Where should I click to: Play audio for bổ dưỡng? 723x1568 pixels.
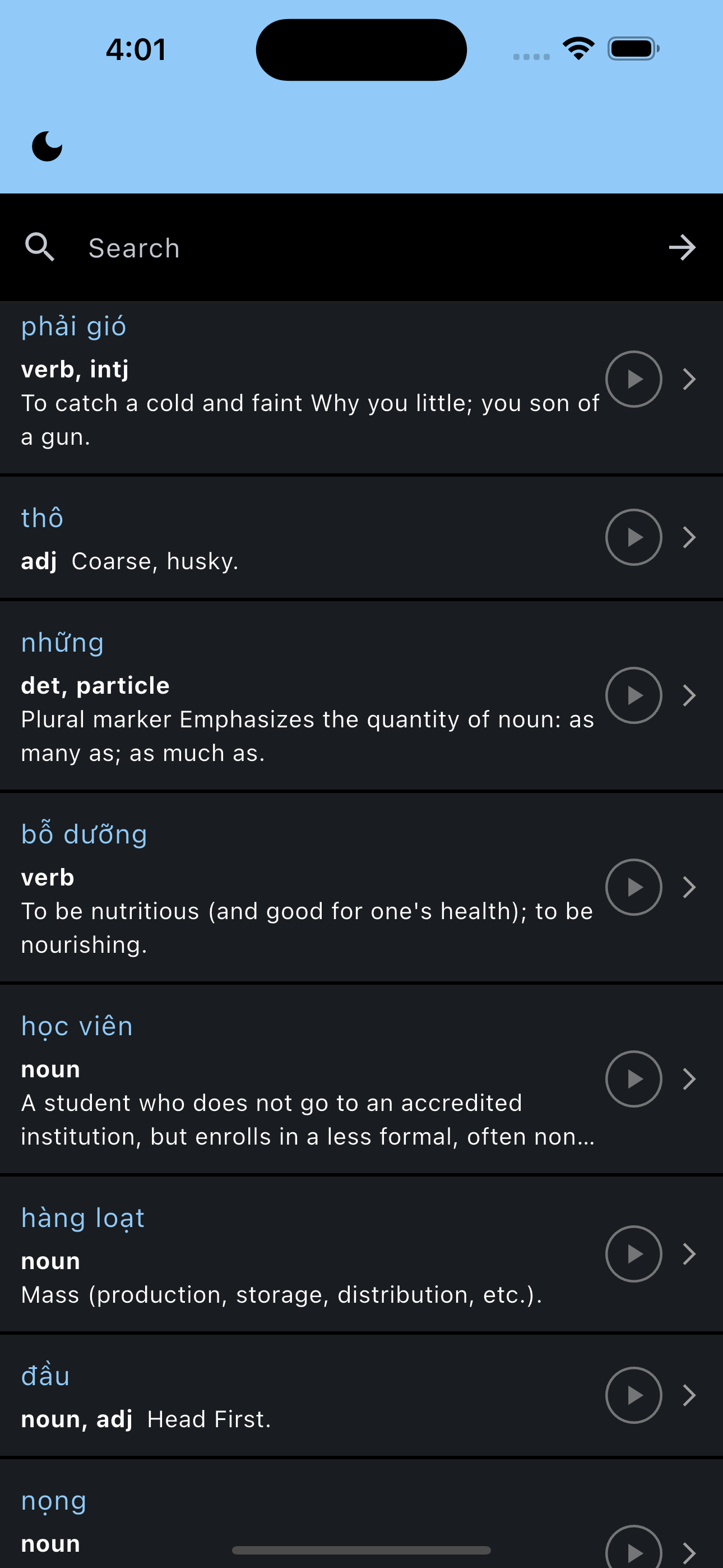[633, 887]
